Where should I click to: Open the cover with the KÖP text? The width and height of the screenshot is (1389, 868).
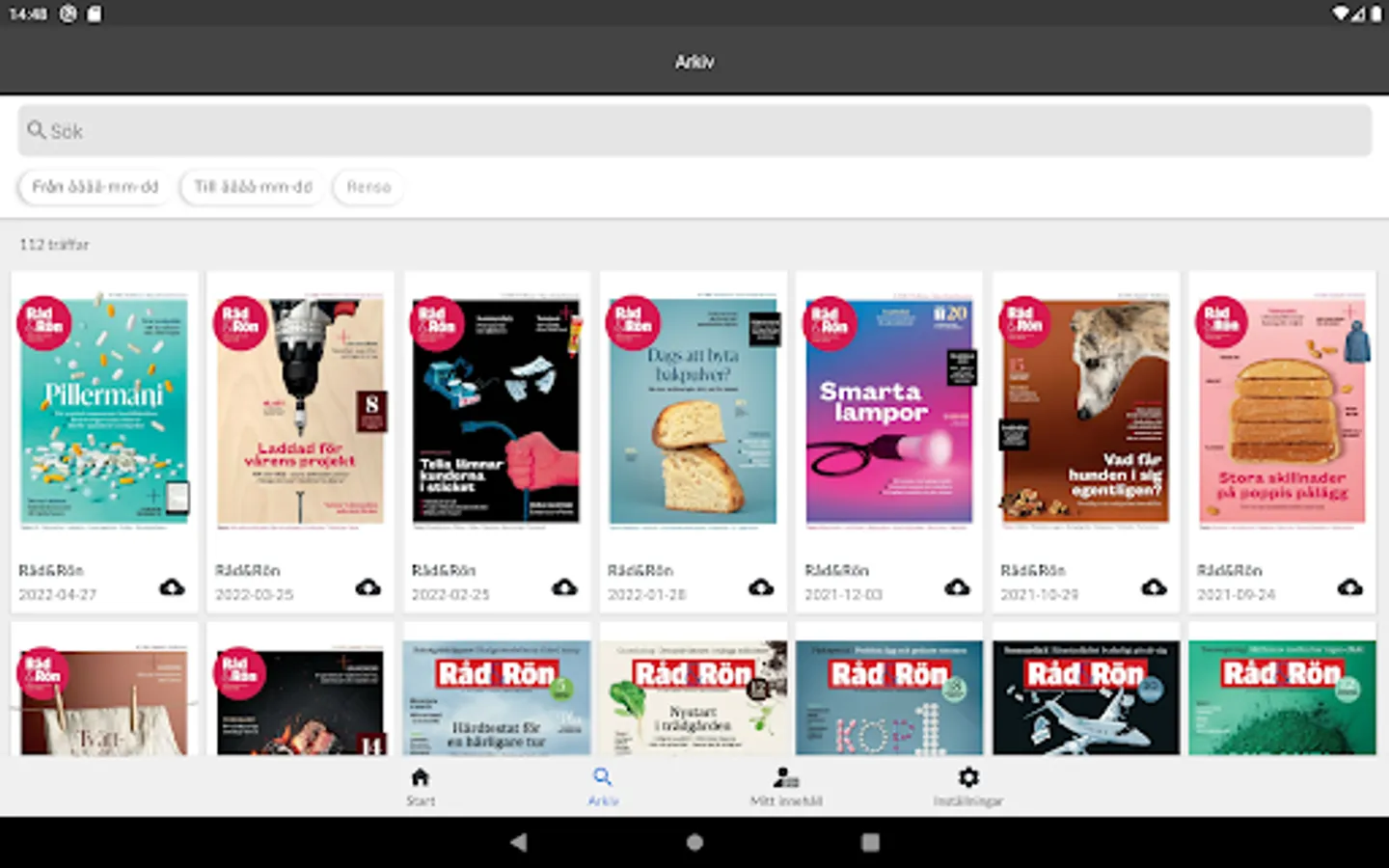(x=889, y=697)
